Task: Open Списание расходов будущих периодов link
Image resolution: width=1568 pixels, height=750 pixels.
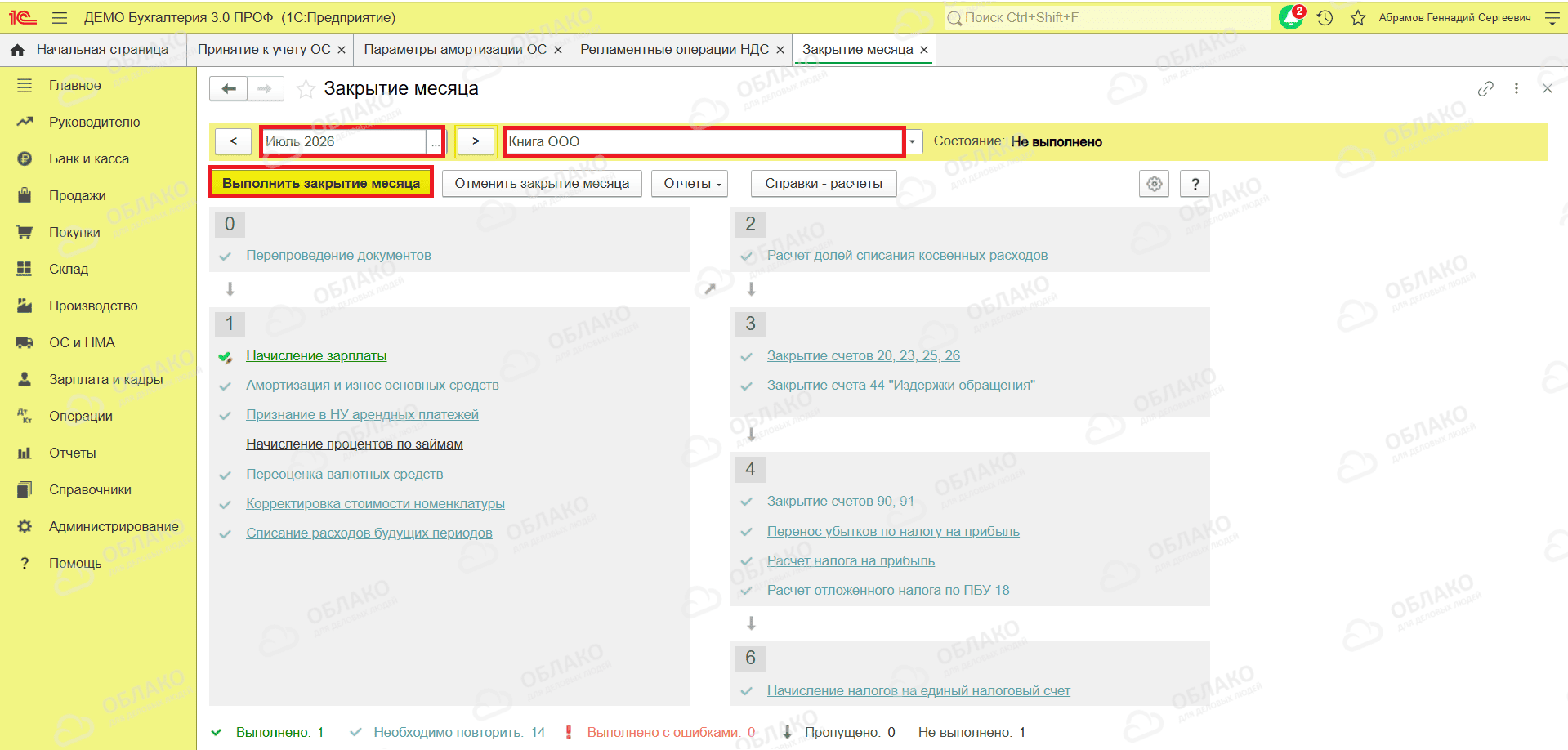Action: click(369, 533)
